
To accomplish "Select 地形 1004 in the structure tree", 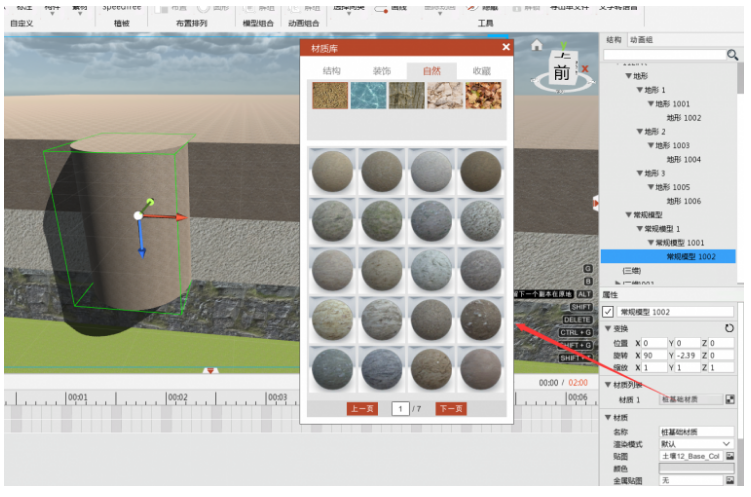I will (x=685, y=160).
